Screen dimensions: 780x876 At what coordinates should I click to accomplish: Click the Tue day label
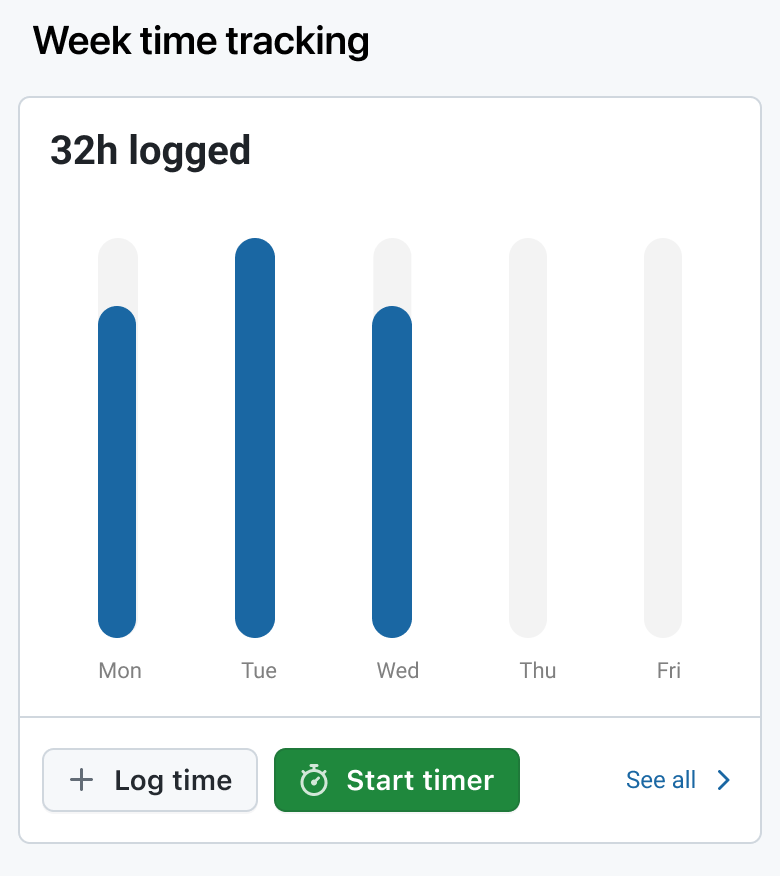click(x=258, y=670)
